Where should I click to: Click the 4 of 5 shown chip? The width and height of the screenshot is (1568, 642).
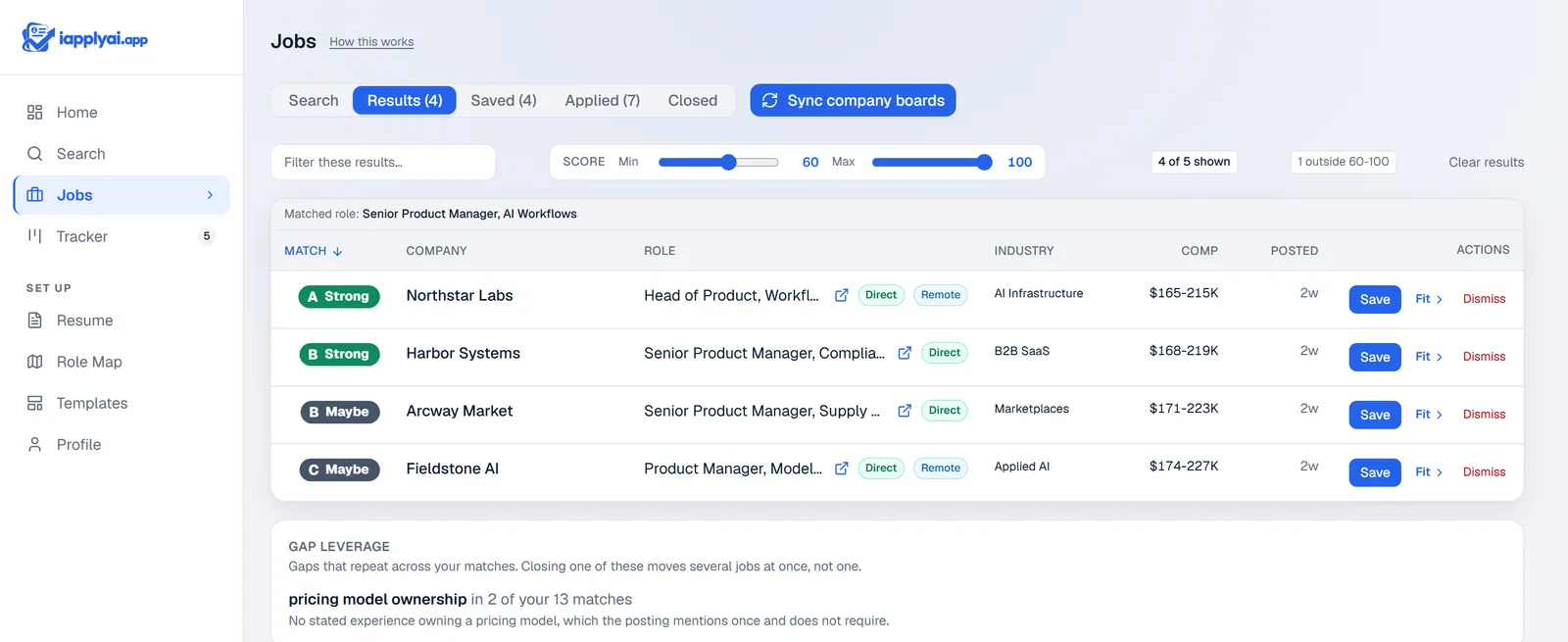click(1194, 162)
